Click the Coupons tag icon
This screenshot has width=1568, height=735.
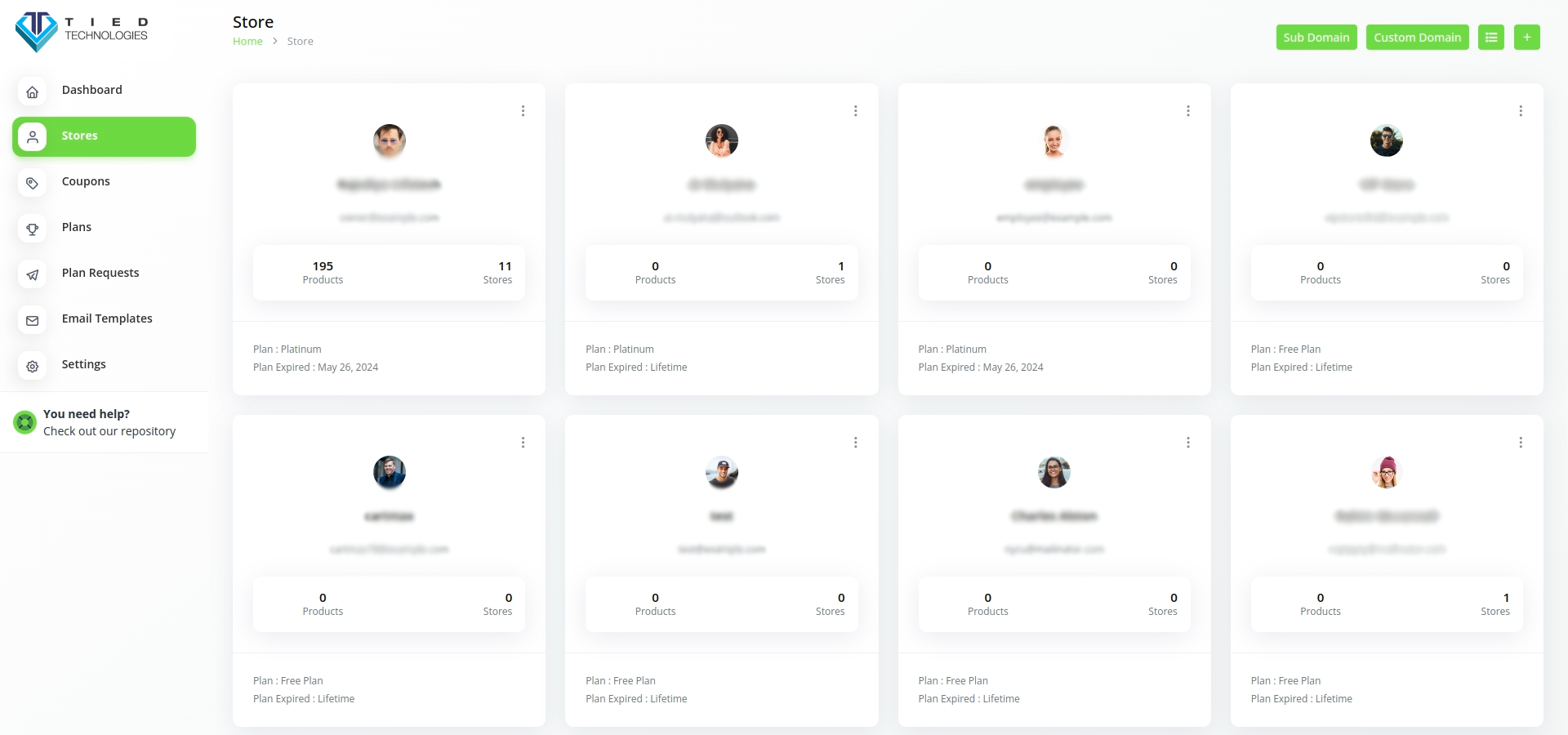point(33,183)
